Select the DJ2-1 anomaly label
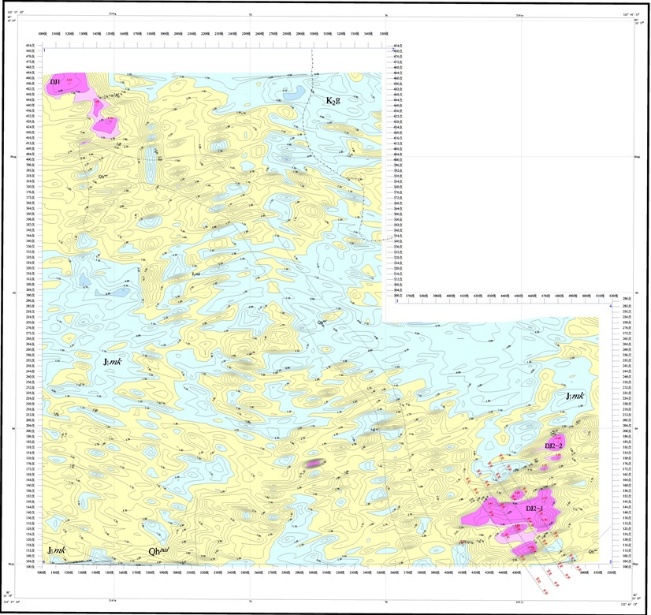This screenshot has height=615, width=651. (x=537, y=509)
